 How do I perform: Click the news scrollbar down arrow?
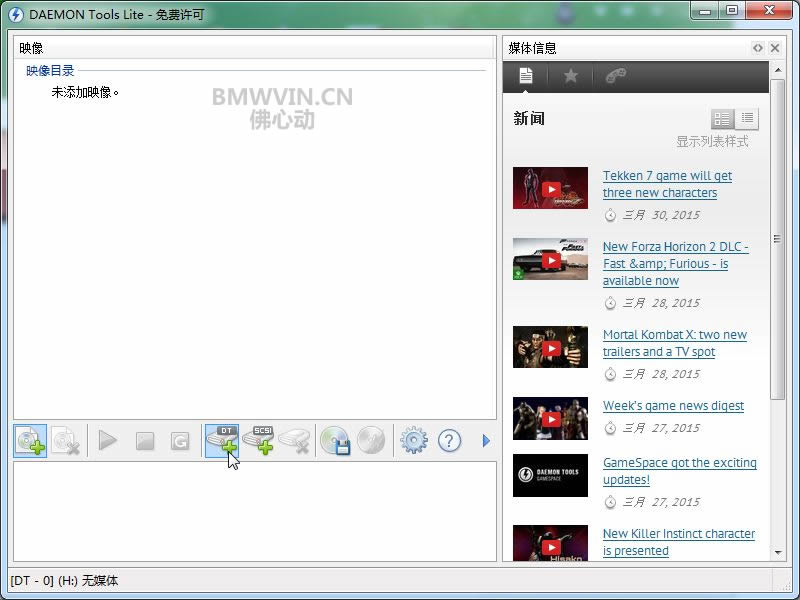pos(778,553)
